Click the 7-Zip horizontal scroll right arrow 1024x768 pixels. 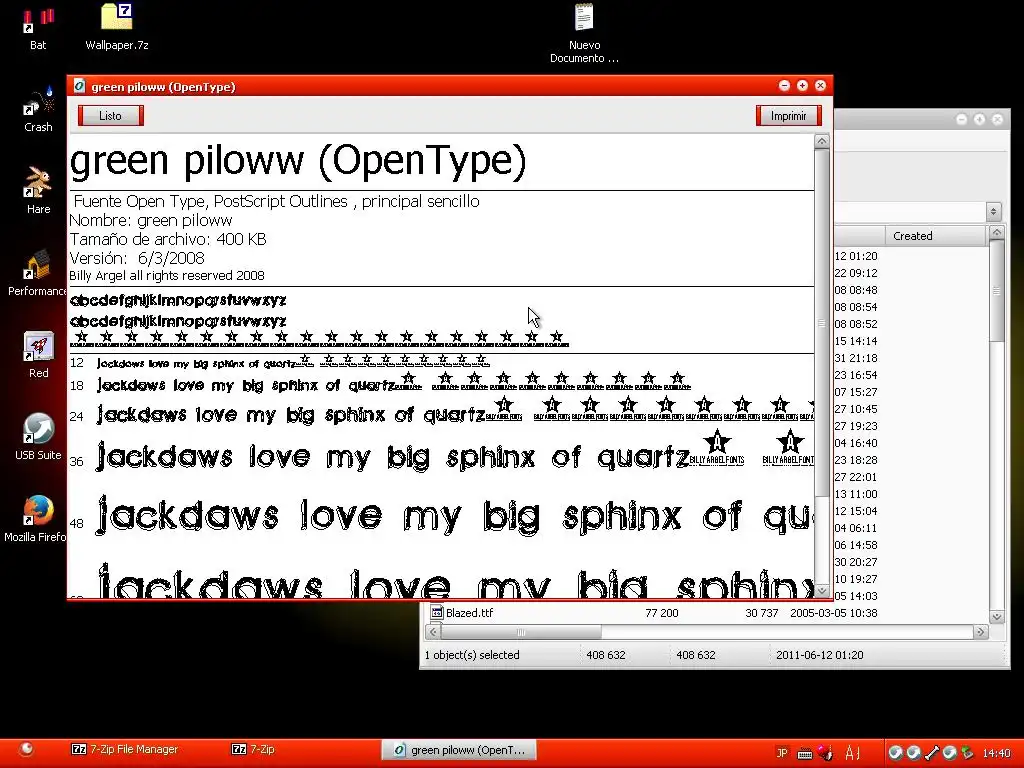pos(980,632)
